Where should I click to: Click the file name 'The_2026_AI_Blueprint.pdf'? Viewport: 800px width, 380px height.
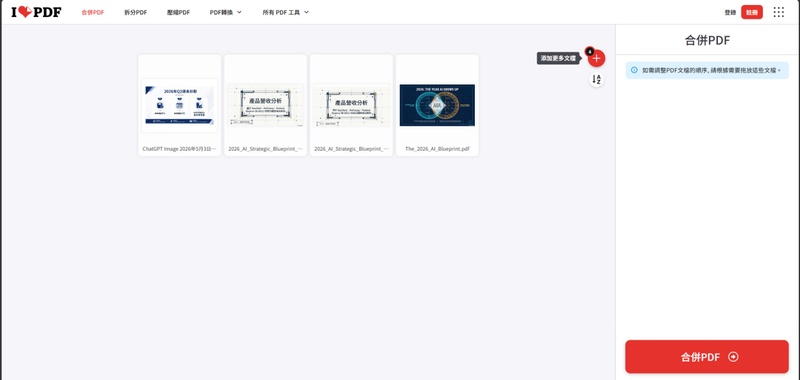click(x=437, y=149)
